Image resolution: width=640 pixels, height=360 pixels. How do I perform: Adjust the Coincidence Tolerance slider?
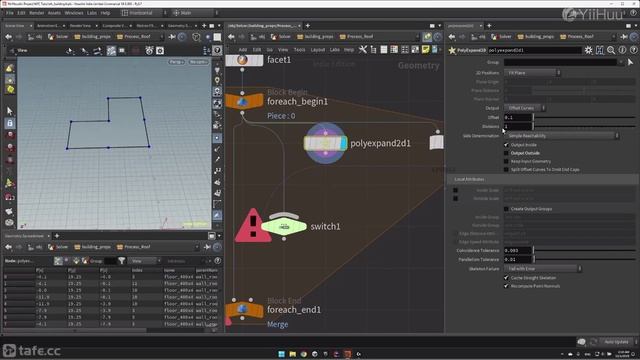[x=584, y=250]
